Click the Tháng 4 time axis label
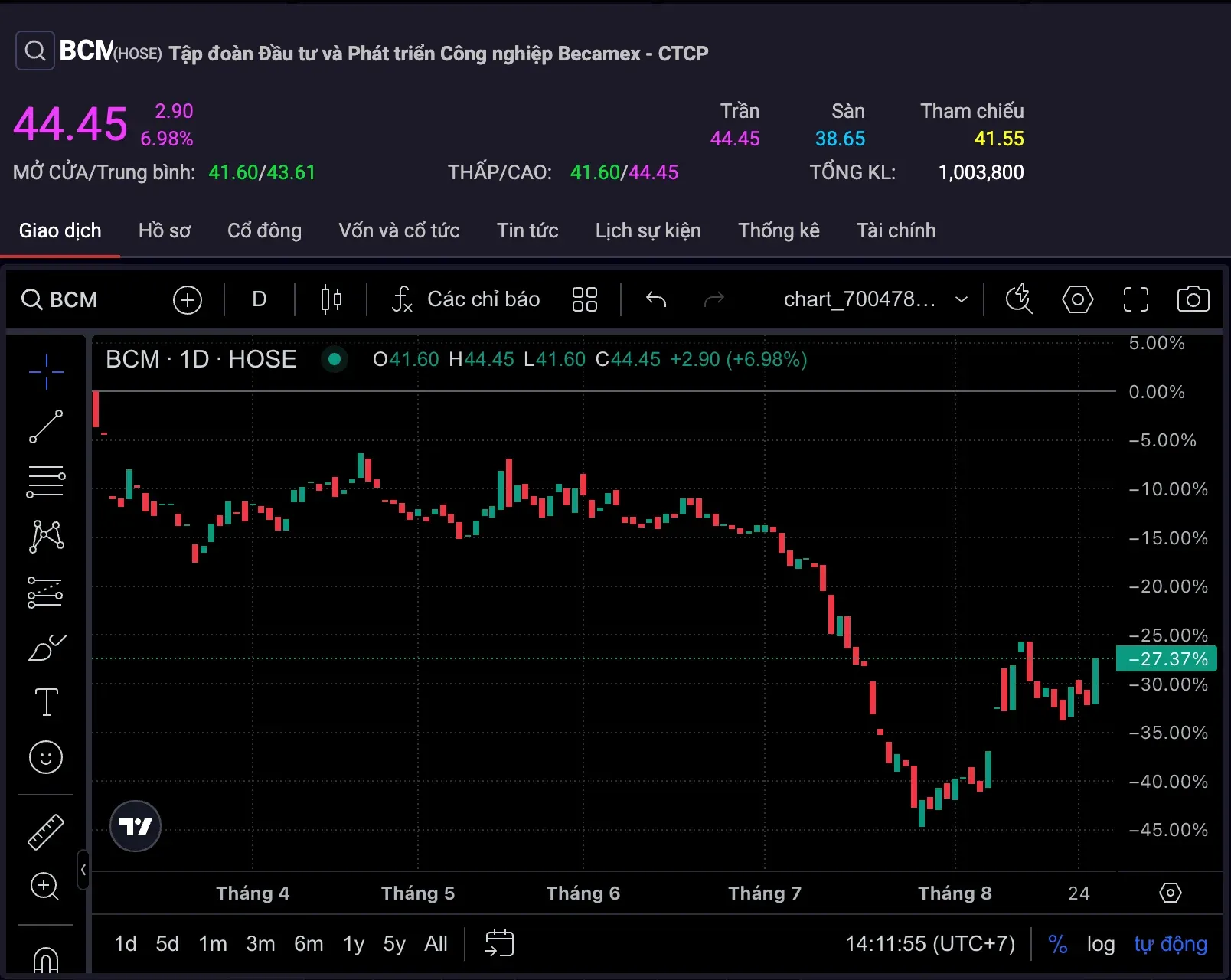This screenshot has height=980, width=1231. point(253,893)
